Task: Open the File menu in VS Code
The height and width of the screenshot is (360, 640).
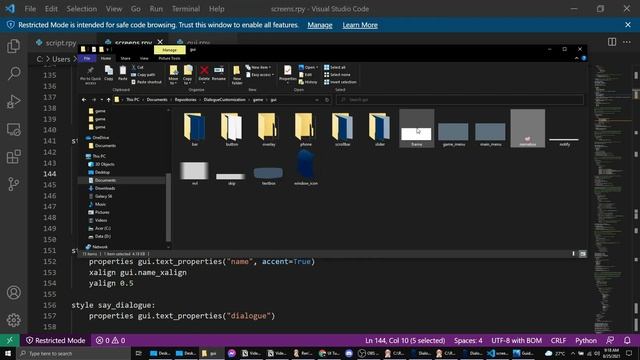Action: click(30, 9)
